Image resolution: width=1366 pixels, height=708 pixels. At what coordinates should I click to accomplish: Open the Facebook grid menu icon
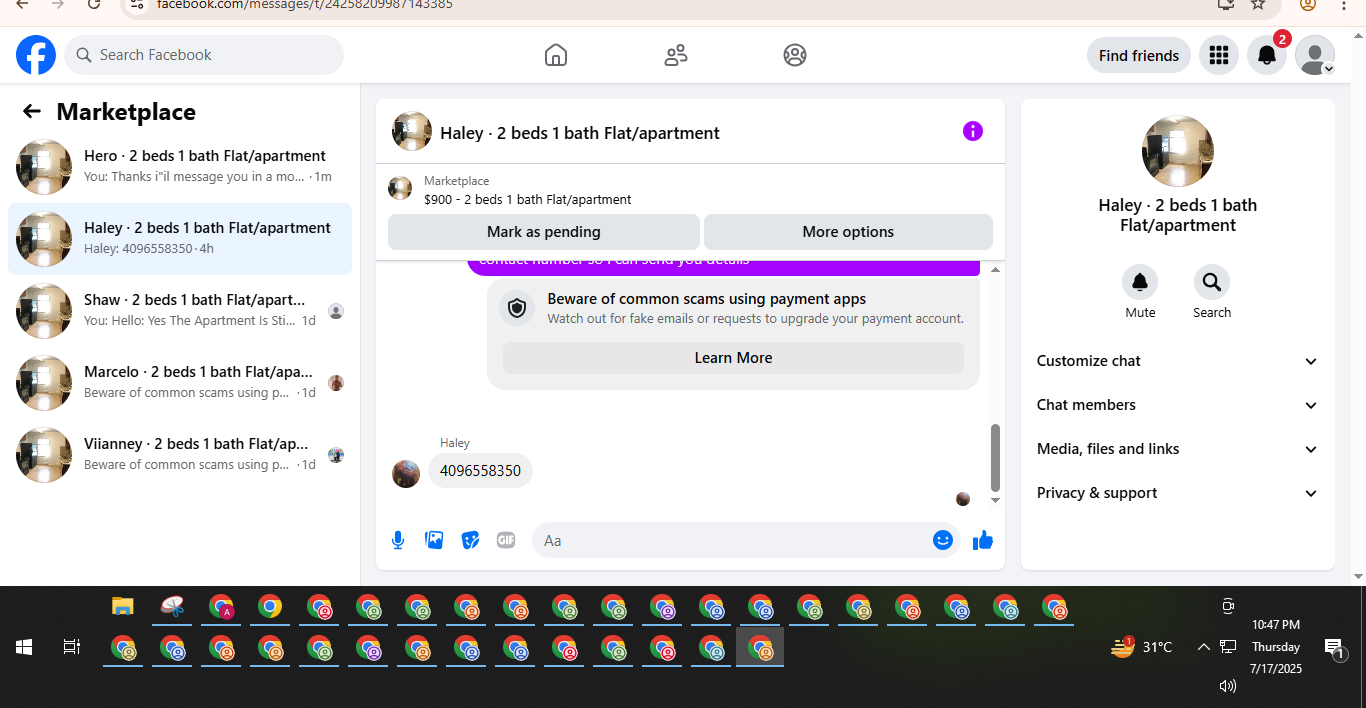coord(1218,55)
